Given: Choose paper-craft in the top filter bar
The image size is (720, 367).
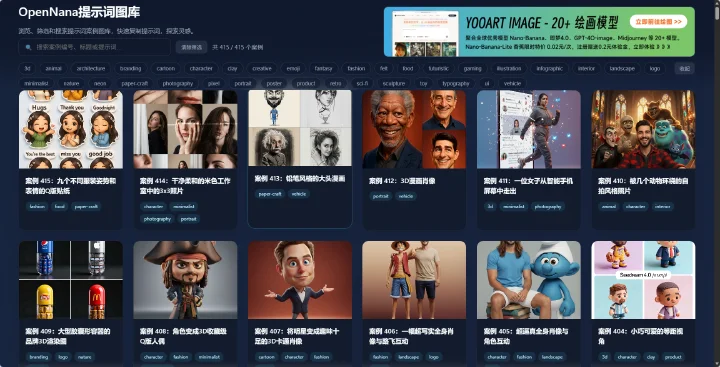Looking at the screenshot, I should tap(135, 84).
